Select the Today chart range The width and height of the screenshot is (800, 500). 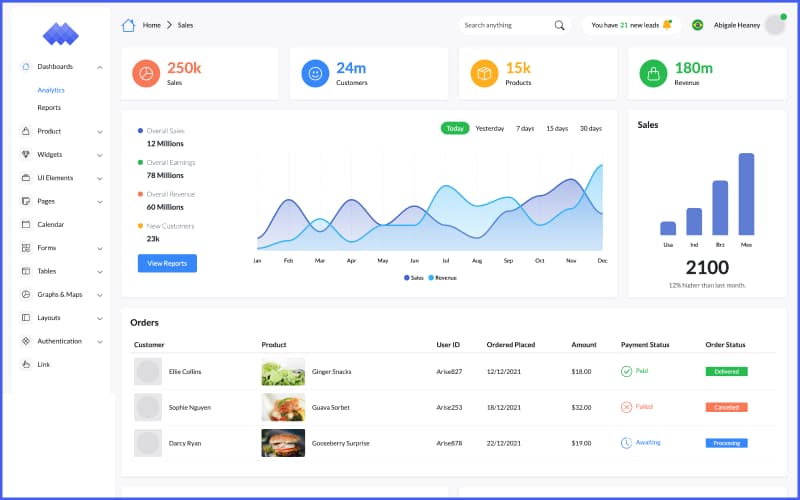pyautogui.click(x=455, y=129)
